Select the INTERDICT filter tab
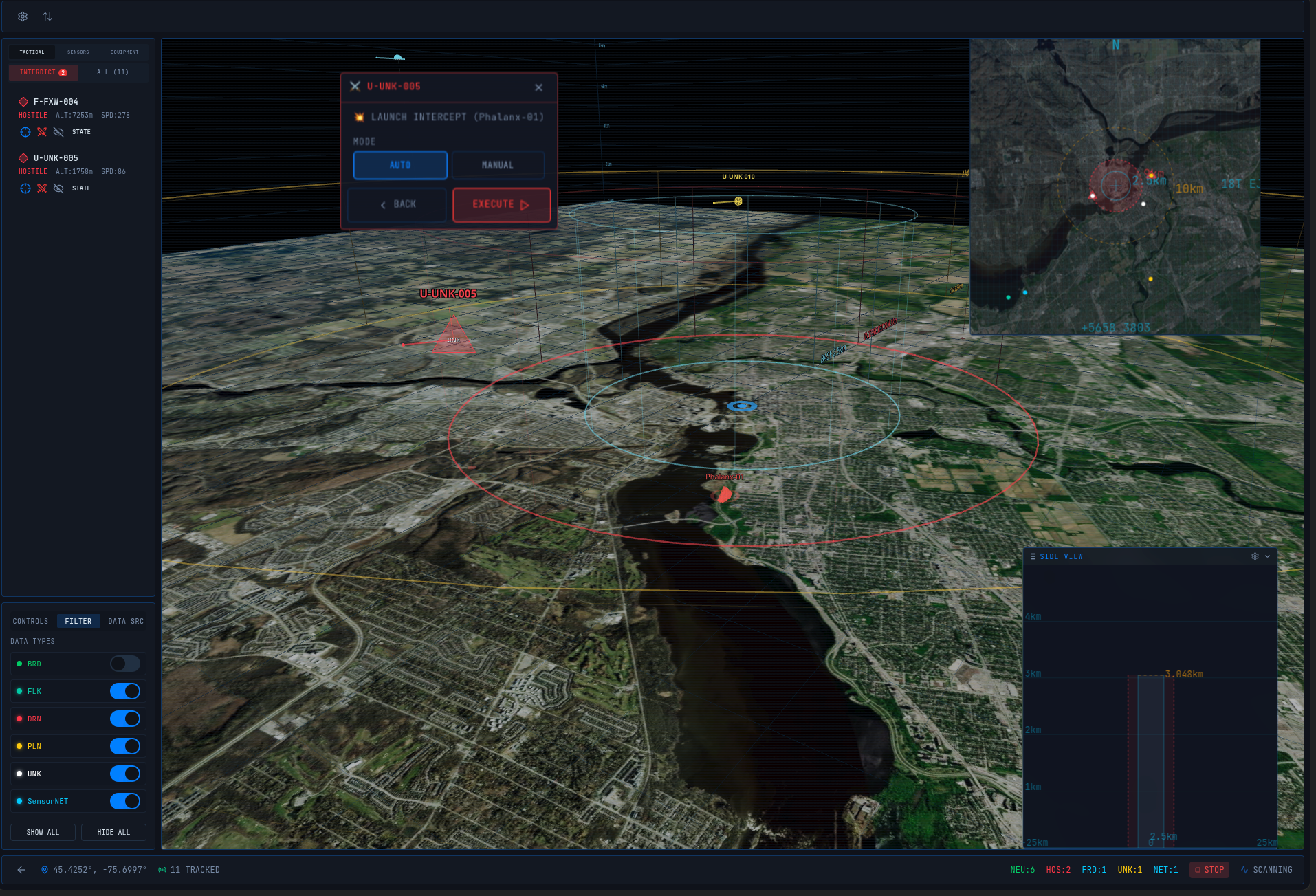 pos(43,72)
